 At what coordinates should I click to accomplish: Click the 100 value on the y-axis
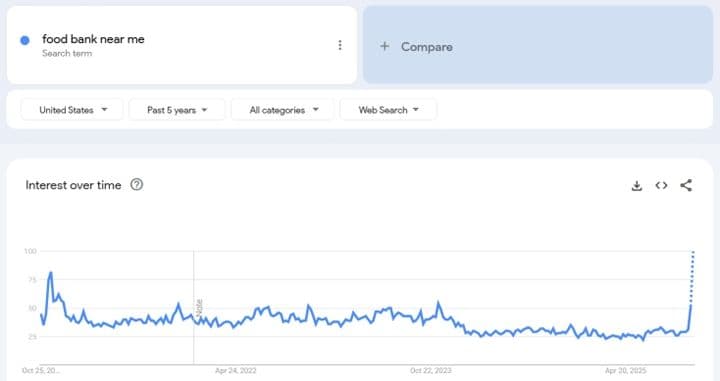click(x=30, y=251)
